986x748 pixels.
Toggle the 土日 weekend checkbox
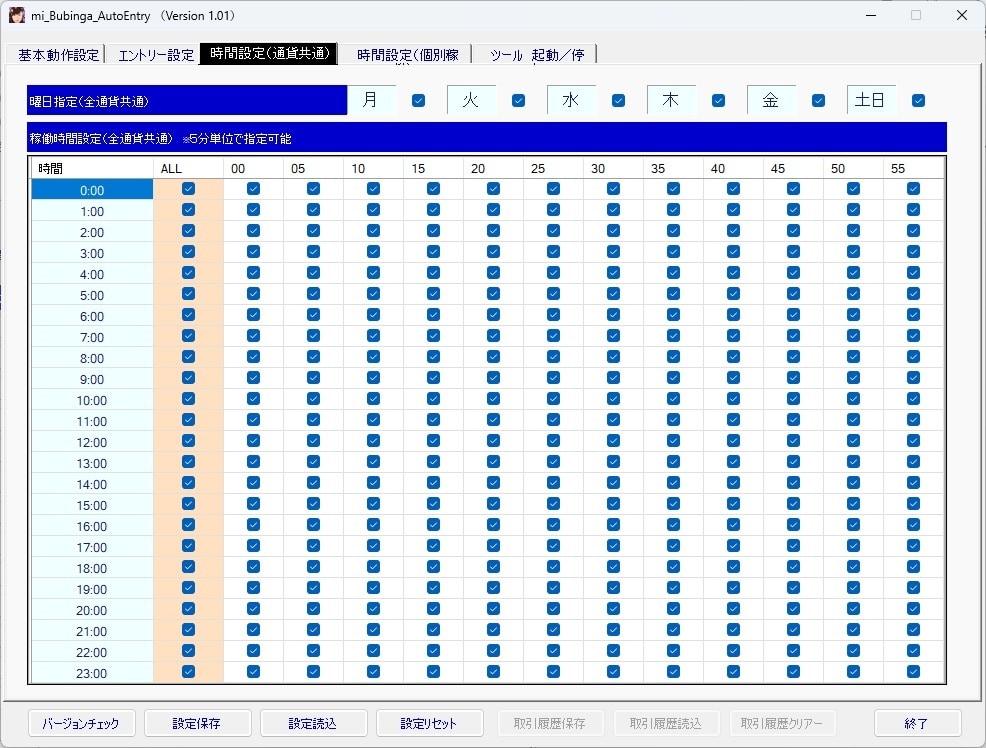pyautogui.click(x=918, y=101)
